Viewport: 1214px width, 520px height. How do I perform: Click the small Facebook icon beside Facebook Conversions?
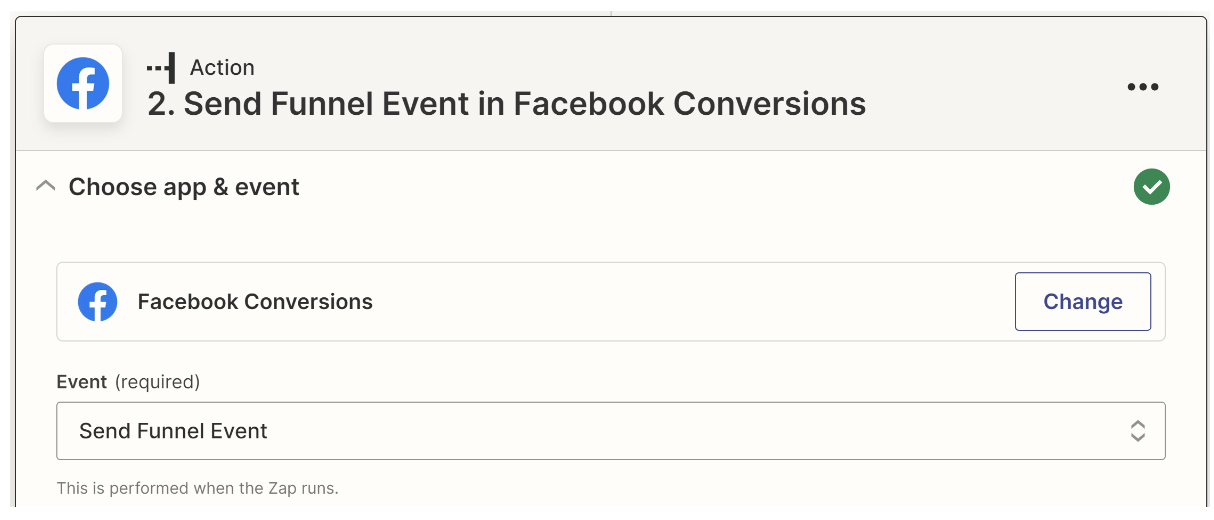tap(98, 302)
